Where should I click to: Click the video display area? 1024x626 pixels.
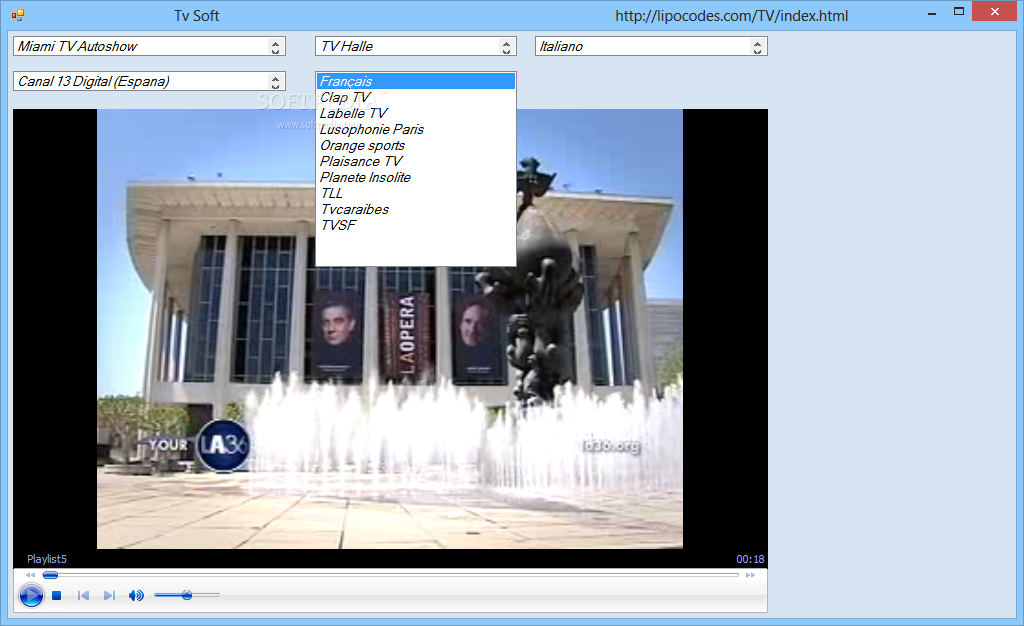click(x=390, y=329)
